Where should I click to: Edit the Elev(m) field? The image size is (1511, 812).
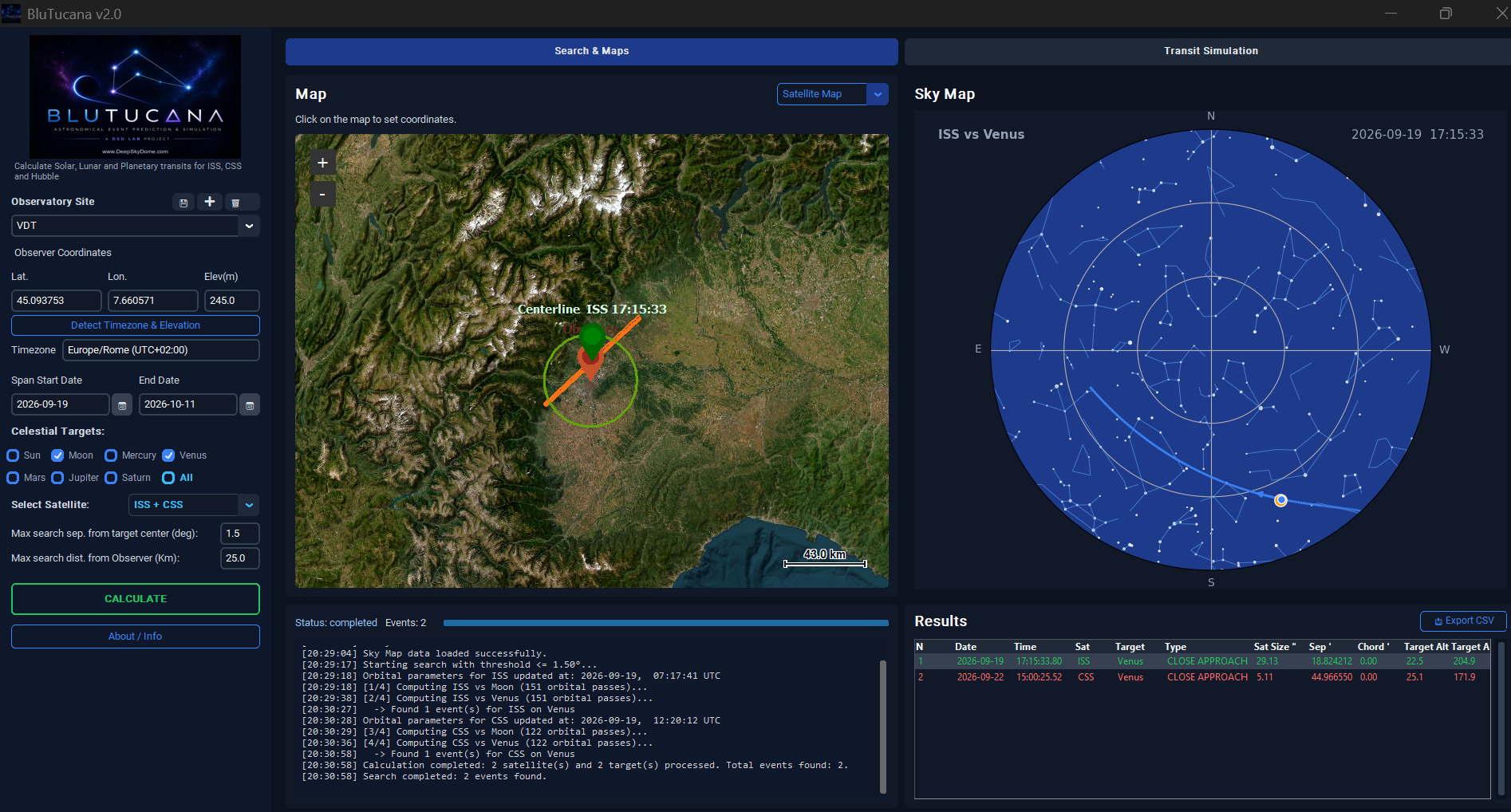point(232,301)
